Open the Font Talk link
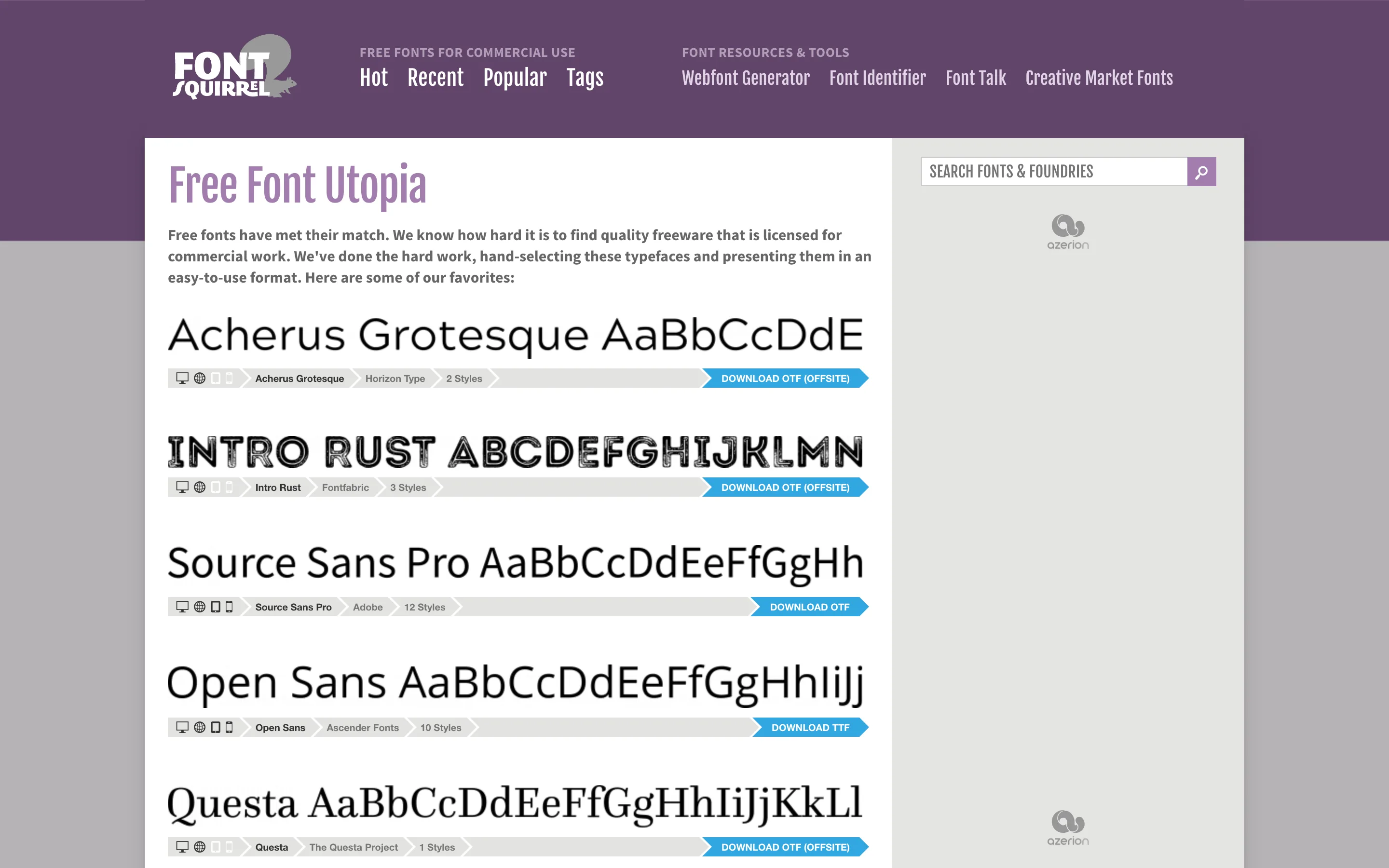The height and width of the screenshot is (868, 1389). pyautogui.click(x=976, y=78)
